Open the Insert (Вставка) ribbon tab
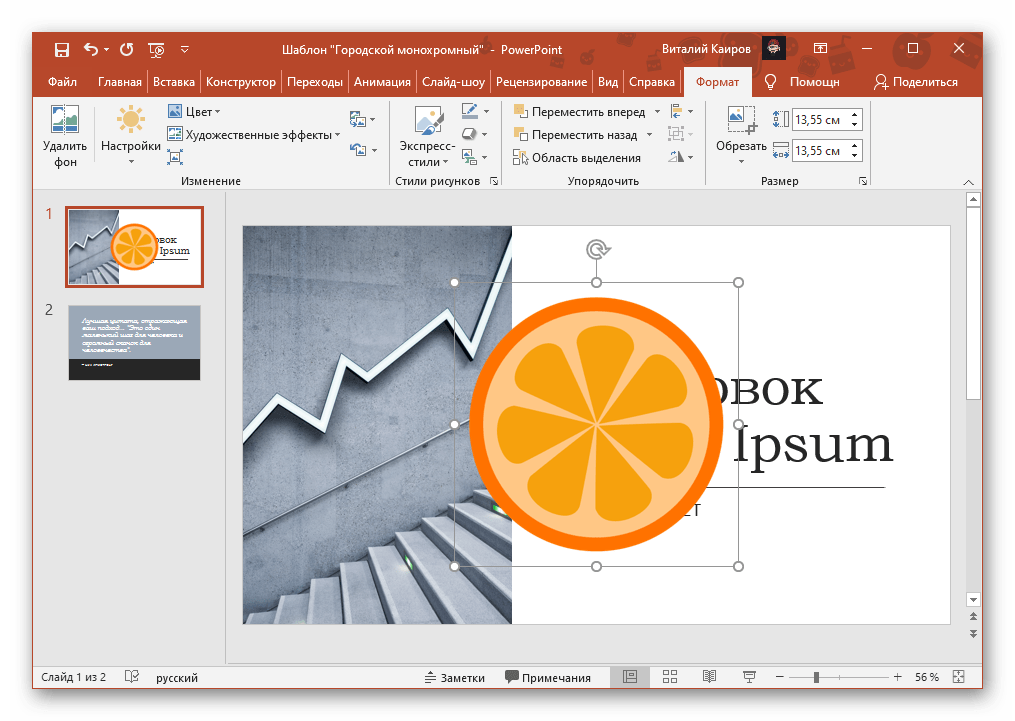The width and height of the screenshot is (1015, 721). [x=175, y=82]
